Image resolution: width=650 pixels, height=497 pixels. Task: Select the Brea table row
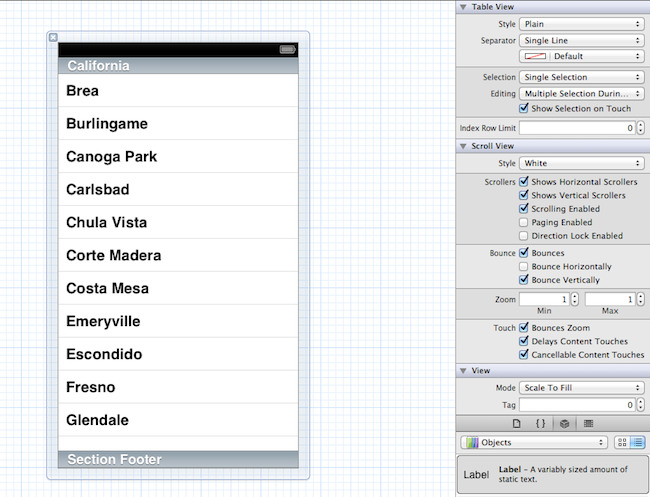[178, 90]
